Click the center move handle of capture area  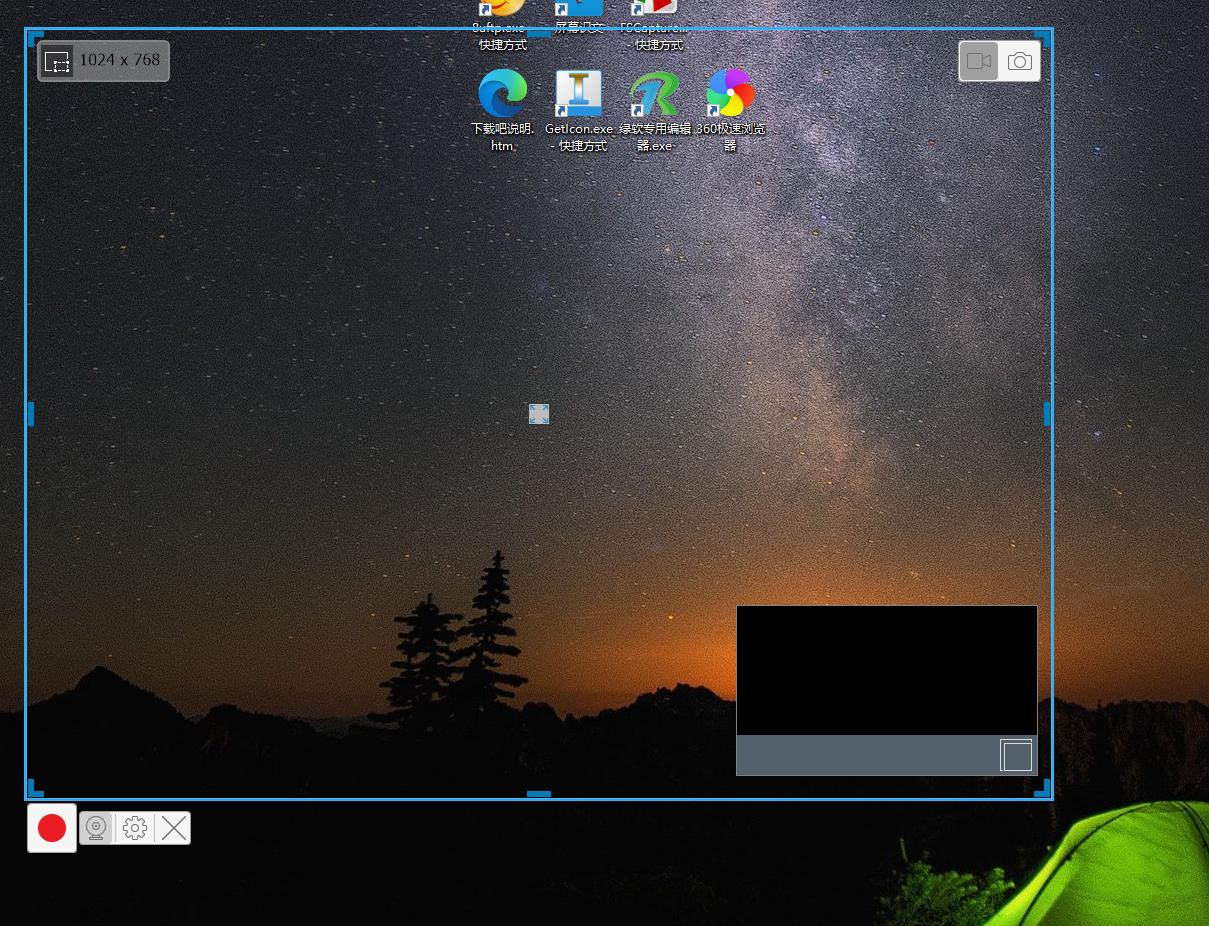539,414
